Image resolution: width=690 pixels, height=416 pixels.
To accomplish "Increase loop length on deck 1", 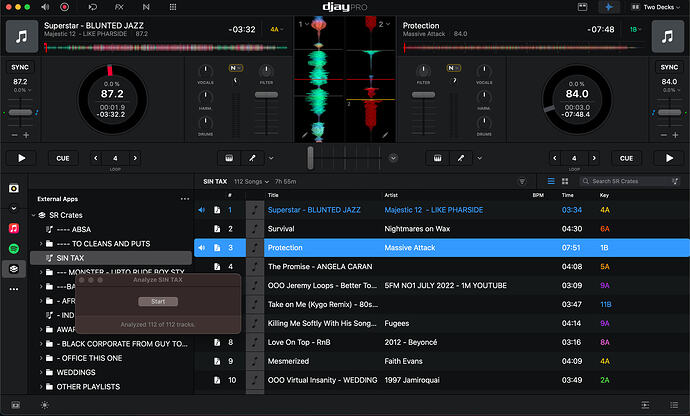I will tap(135, 158).
